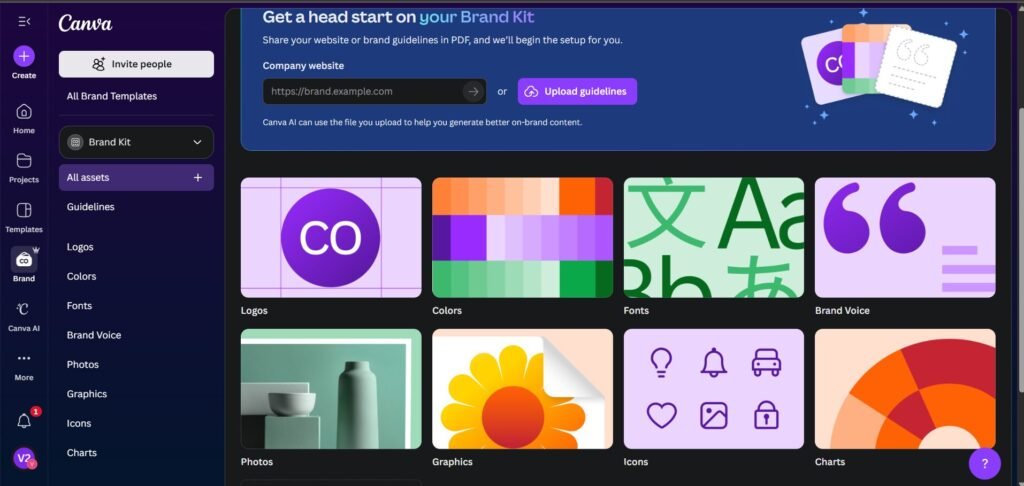1024x486 pixels.
Task: Click the Invite people button
Action: pyautogui.click(x=136, y=64)
